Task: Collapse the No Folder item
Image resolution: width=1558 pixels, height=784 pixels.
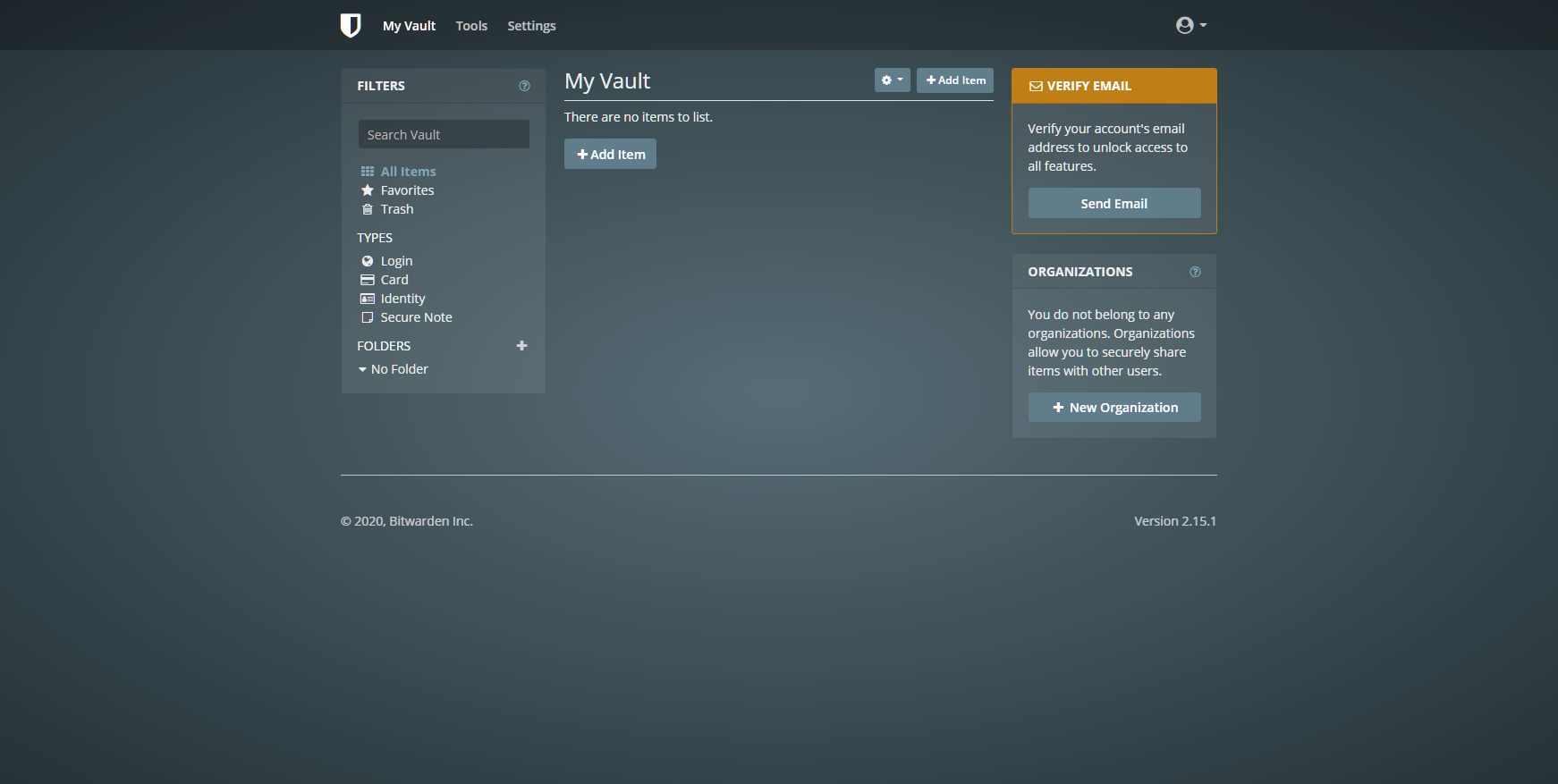Action: tap(362, 369)
